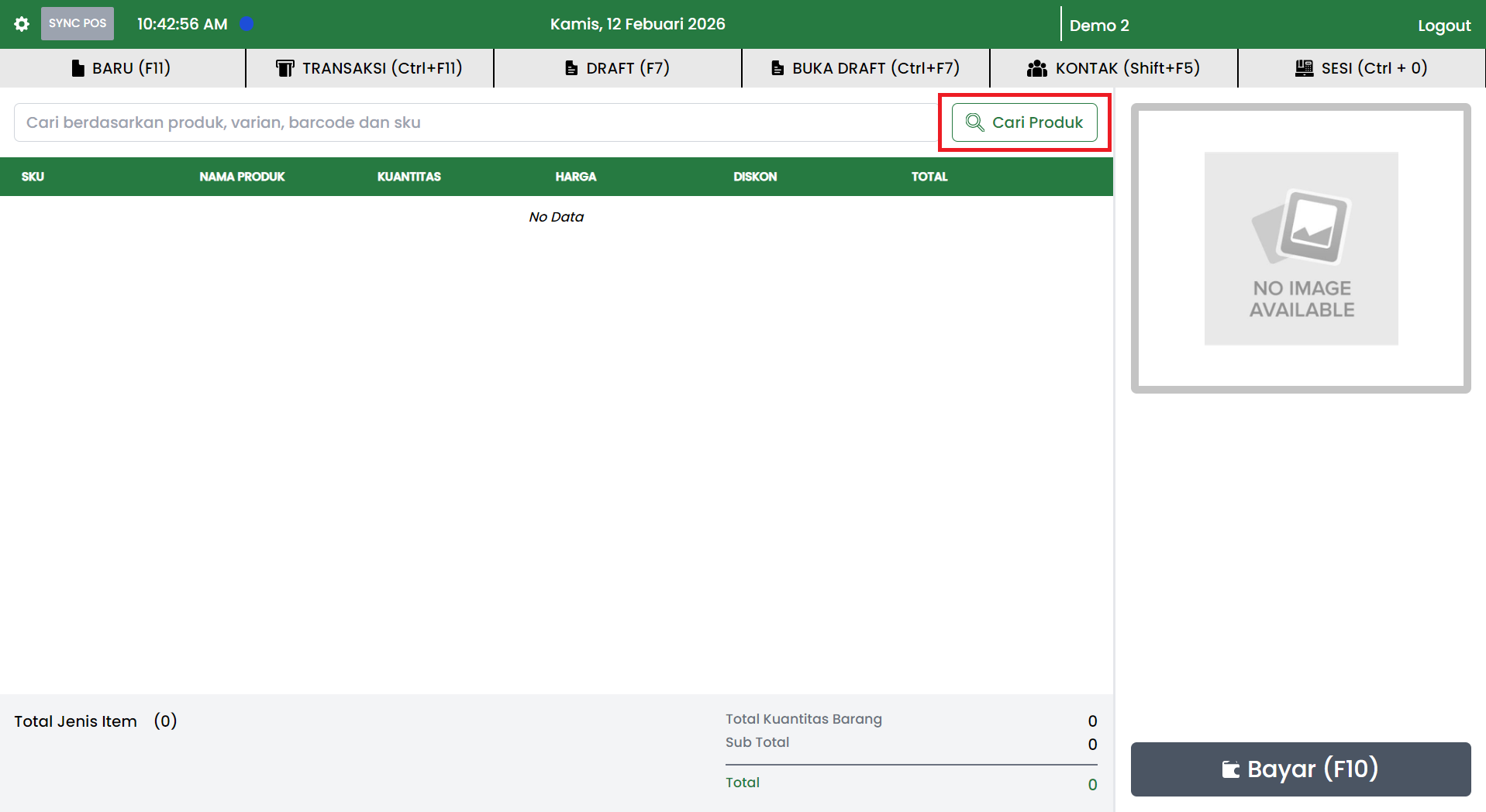
Task: Click the magnifier icon in Cari Produk
Action: 974,122
